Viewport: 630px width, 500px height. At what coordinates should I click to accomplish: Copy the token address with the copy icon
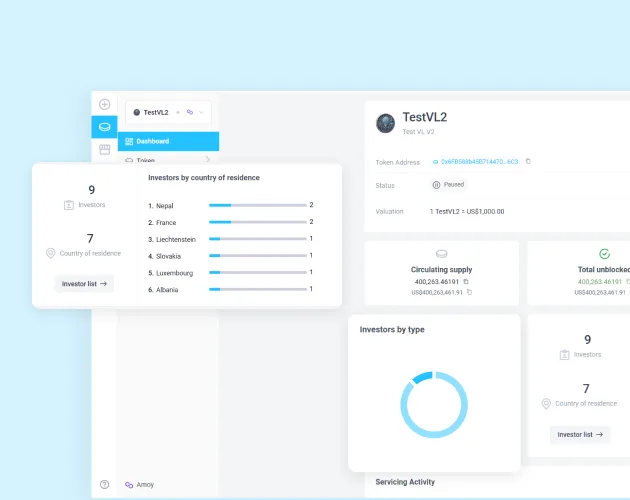click(x=528, y=161)
